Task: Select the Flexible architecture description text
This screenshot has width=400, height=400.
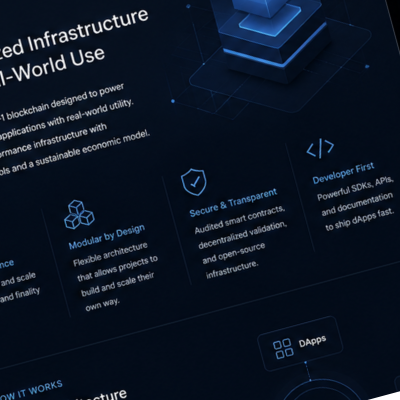Action: 115,277
